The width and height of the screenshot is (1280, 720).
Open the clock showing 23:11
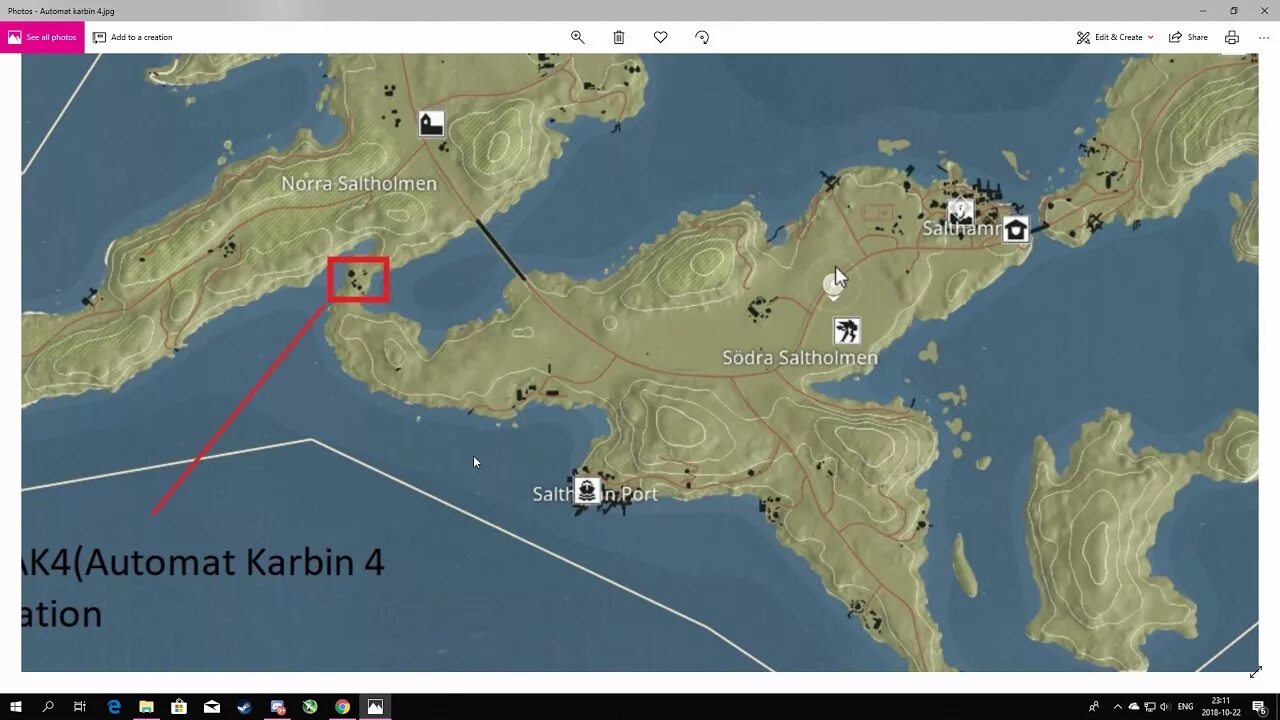[1221, 707]
